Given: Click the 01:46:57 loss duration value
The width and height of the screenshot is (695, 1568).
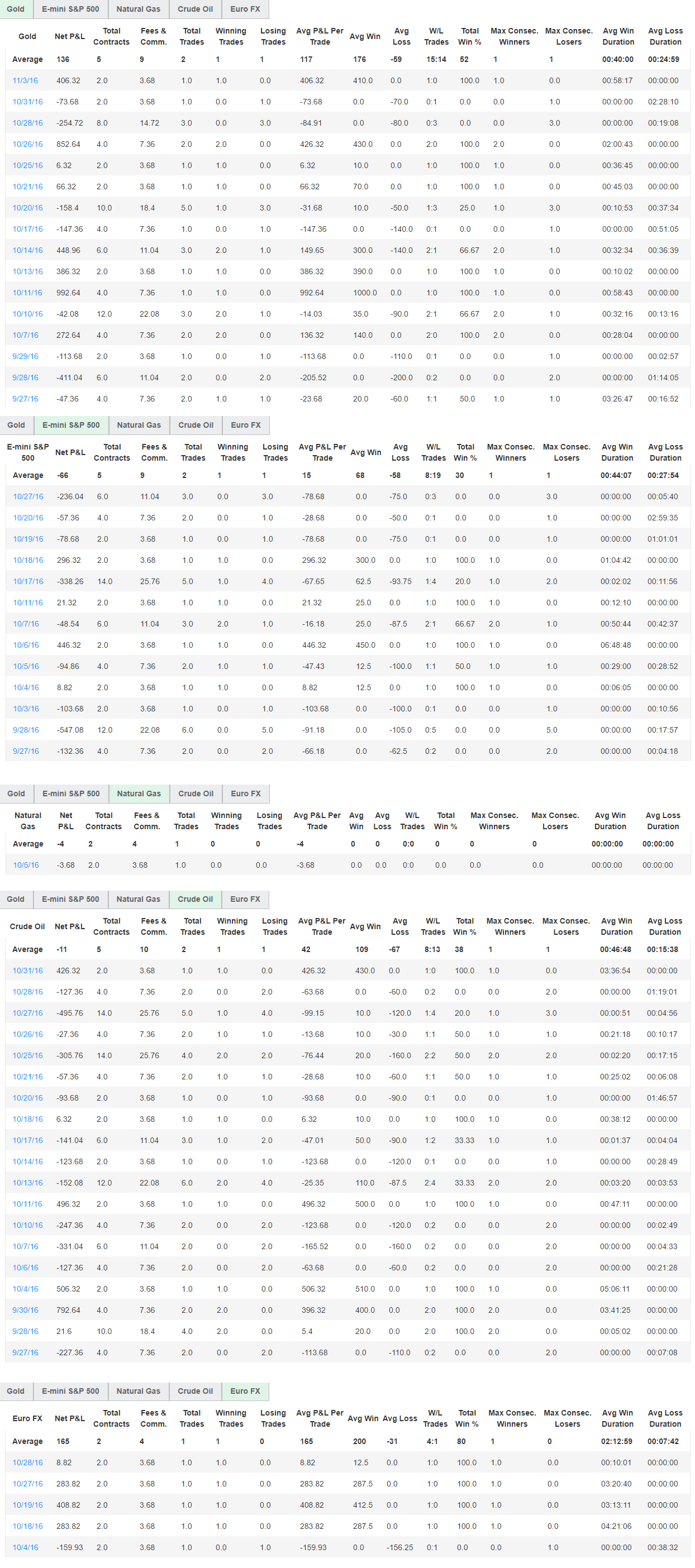Looking at the screenshot, I should pyautogui.click(x=661, y=1098).
